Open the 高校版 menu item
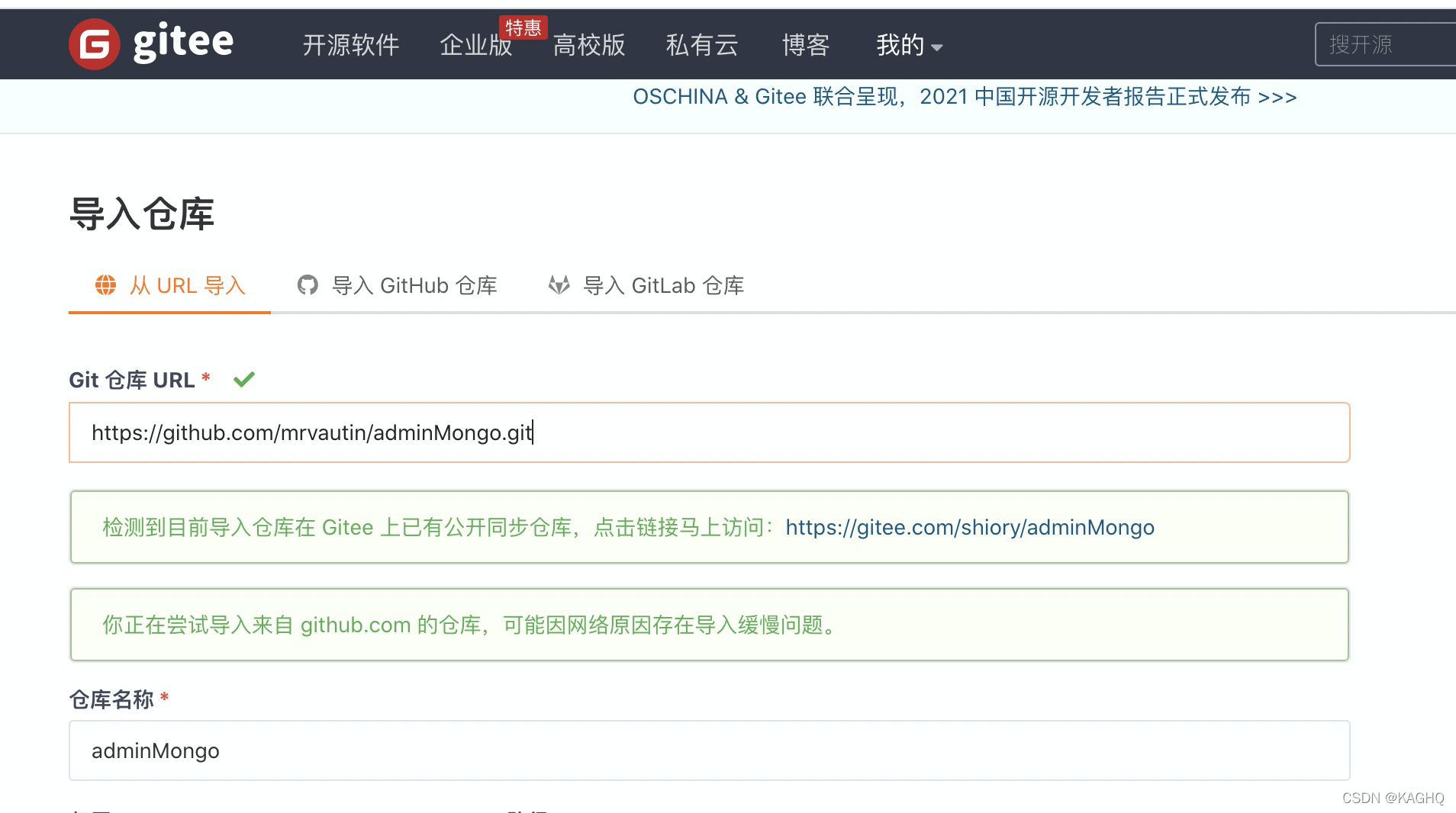Image resolution: width=1456 pixels, height=813 pixels. coord(589,45)
